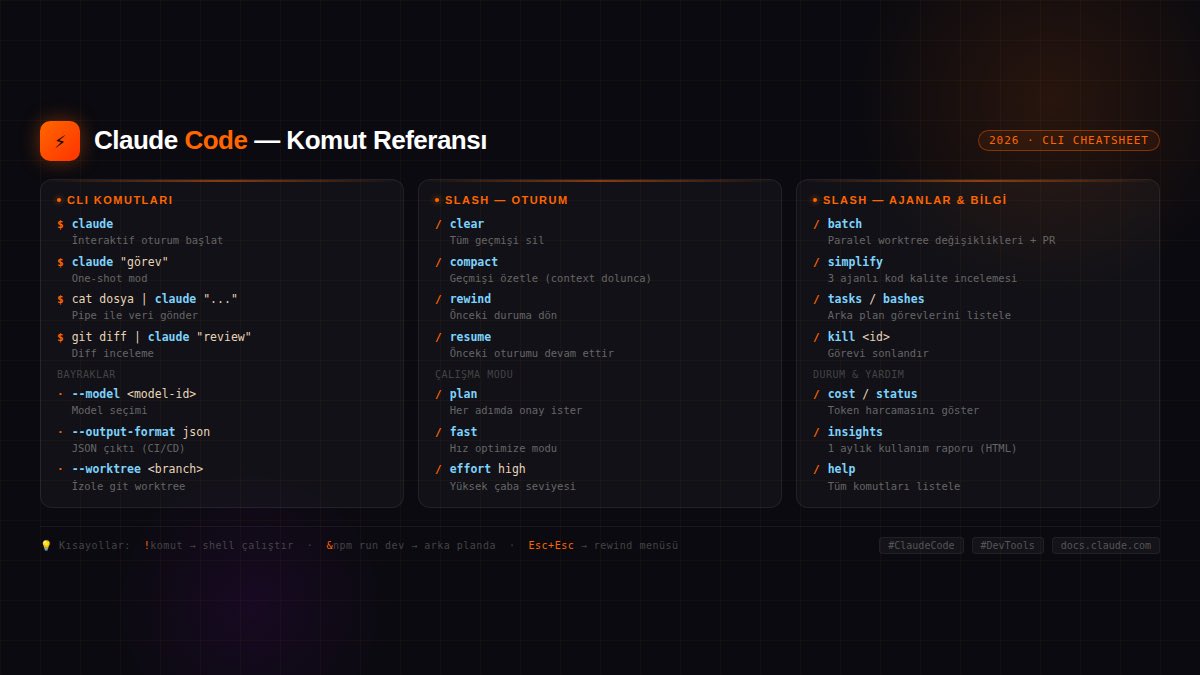Click the "/ simplify" command
Image resolution: width=1200 pixels, height=675 pixels.
848,262
